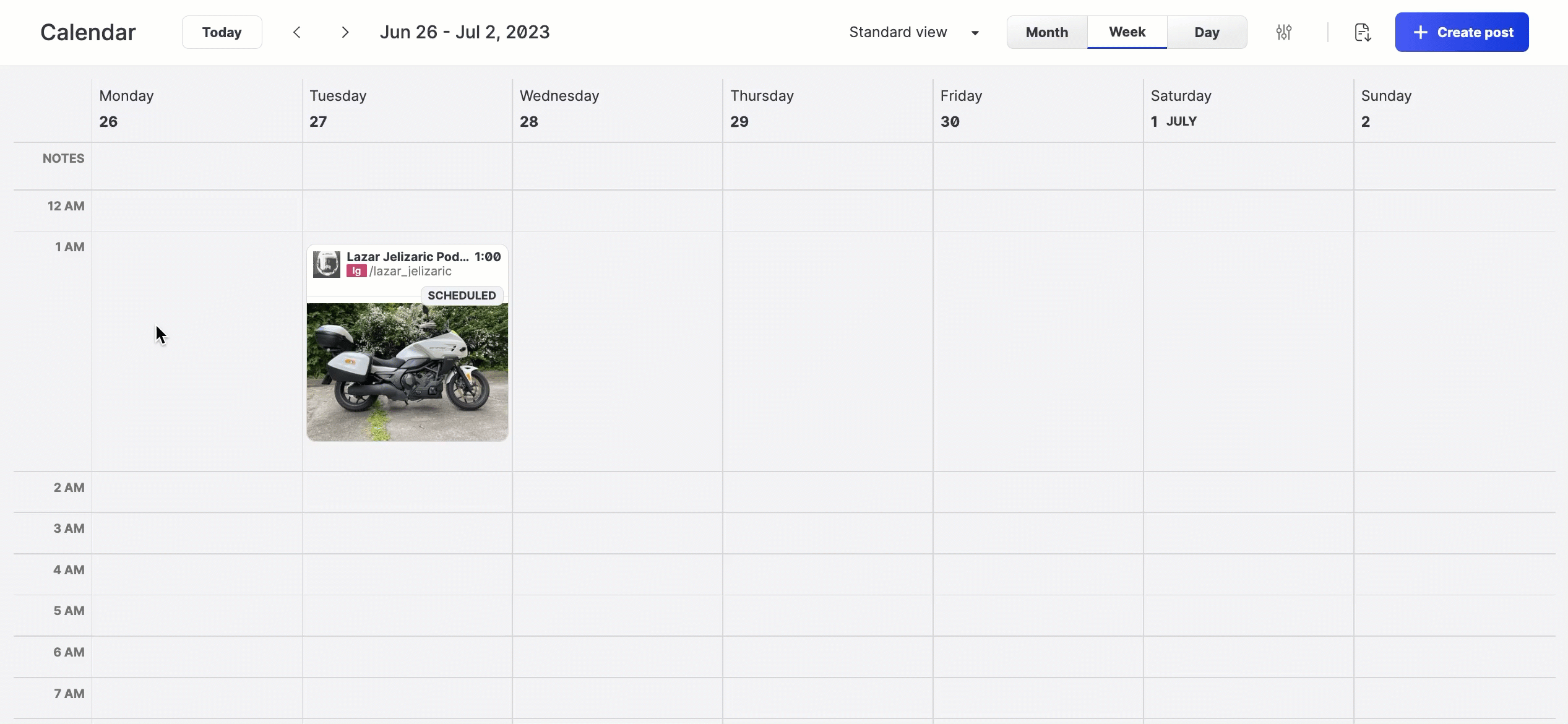Viewport: 1568px width, 724px height.
Task: Click the Wednesday 2 AM time slot
Action: click(617, 492)
